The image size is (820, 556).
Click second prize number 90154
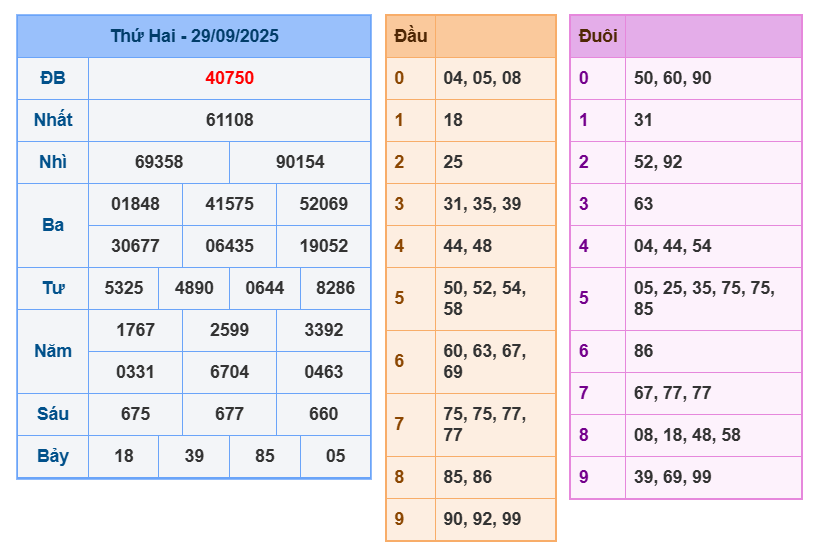point(300,162)
